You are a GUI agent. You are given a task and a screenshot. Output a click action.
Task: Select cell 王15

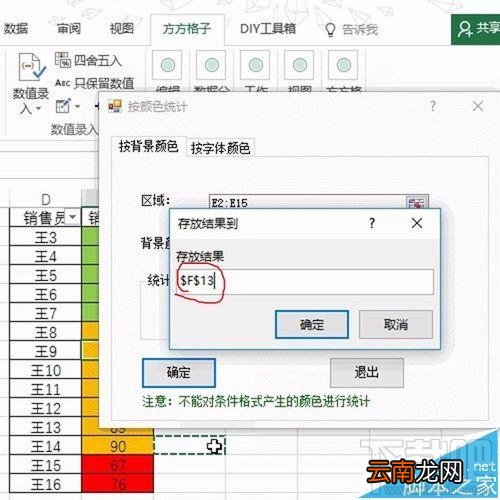click(46, 465)
